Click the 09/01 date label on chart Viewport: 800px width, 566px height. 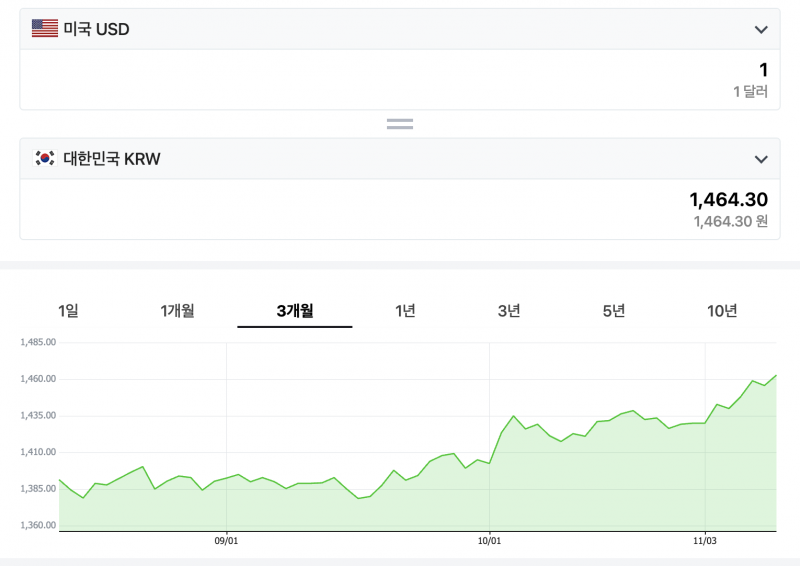[226, 541]
